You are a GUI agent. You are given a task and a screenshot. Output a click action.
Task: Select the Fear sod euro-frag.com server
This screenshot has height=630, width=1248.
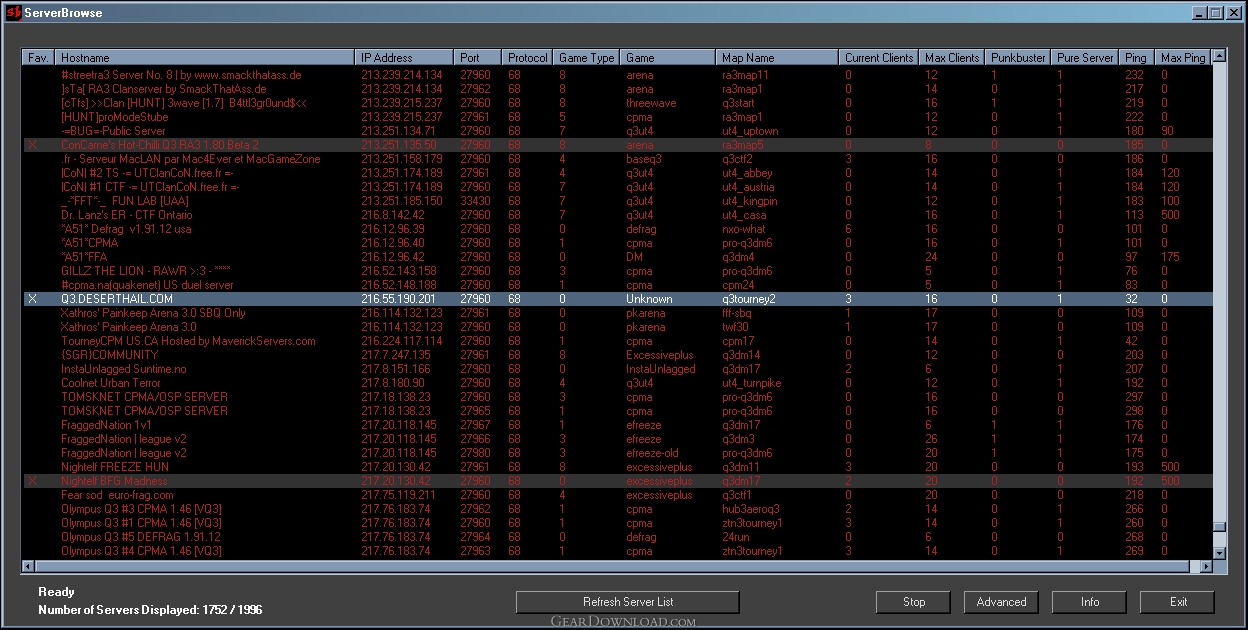tap(617, 495)
